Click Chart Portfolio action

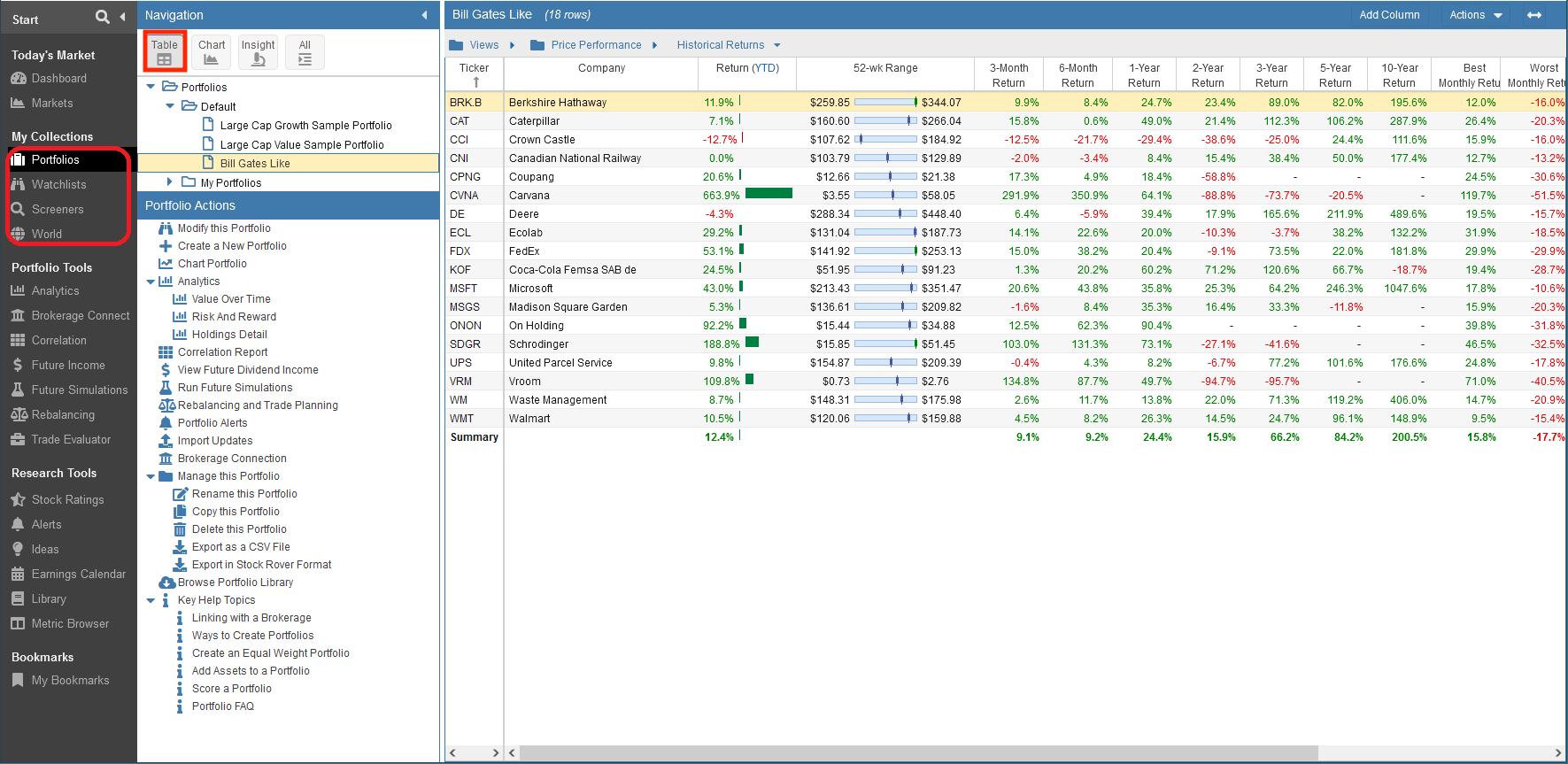pyautogui.click(x=212, y=264)
